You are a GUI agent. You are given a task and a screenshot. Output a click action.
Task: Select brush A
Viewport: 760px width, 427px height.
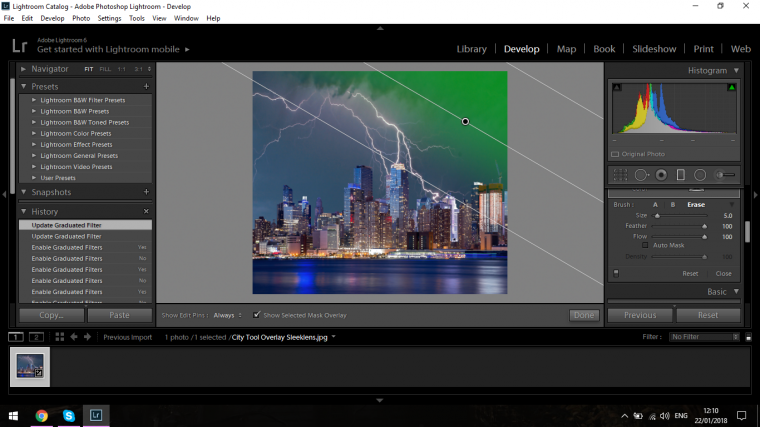655,205
